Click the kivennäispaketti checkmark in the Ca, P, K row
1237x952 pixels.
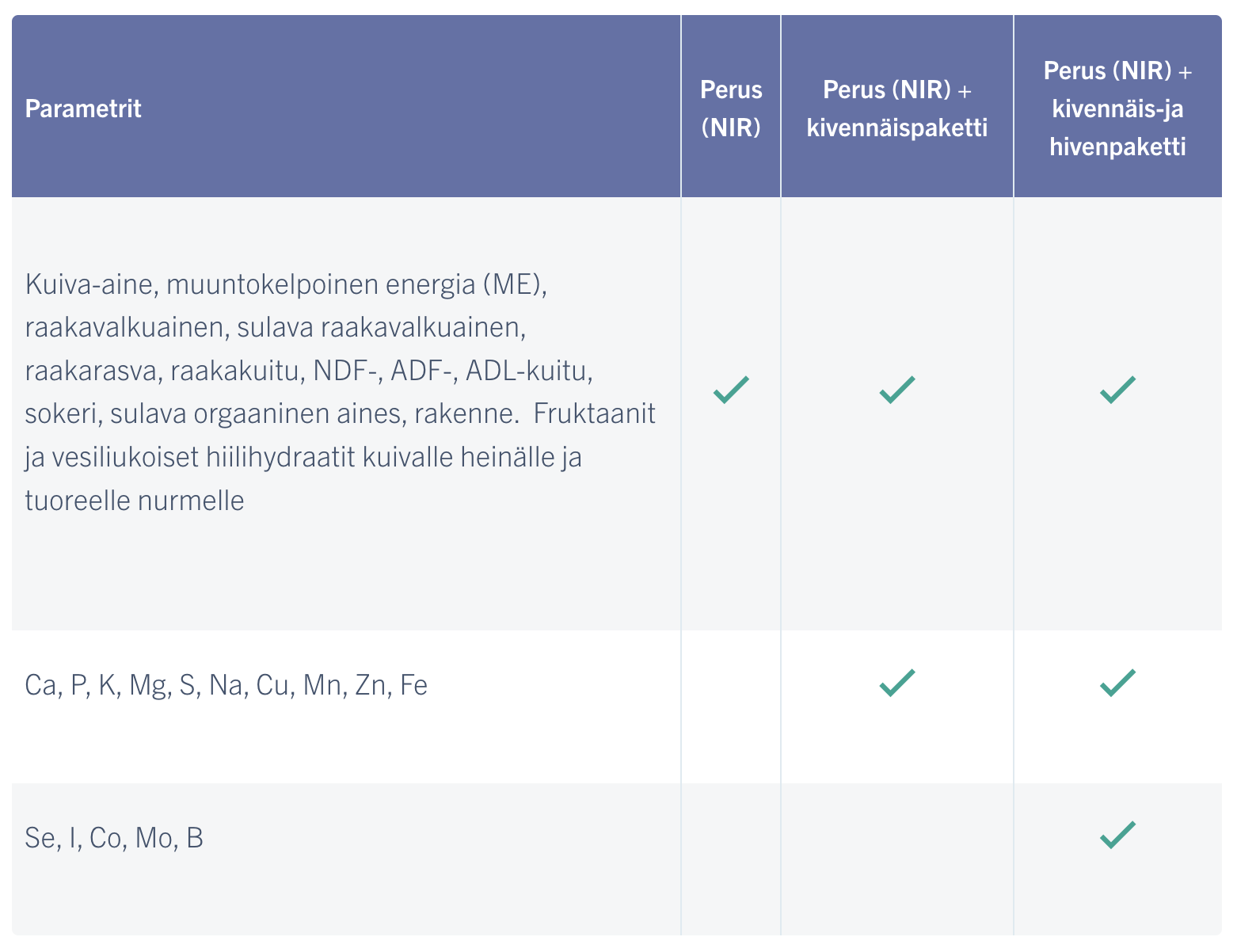pos(896,683)
